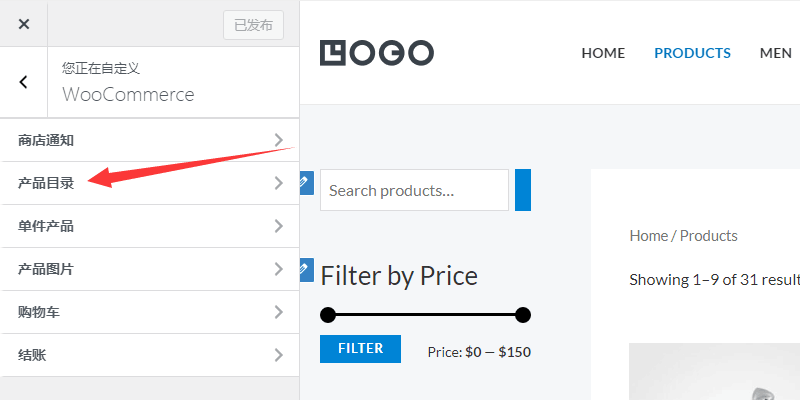Close the customizer with the X icon

coord(24,24)
